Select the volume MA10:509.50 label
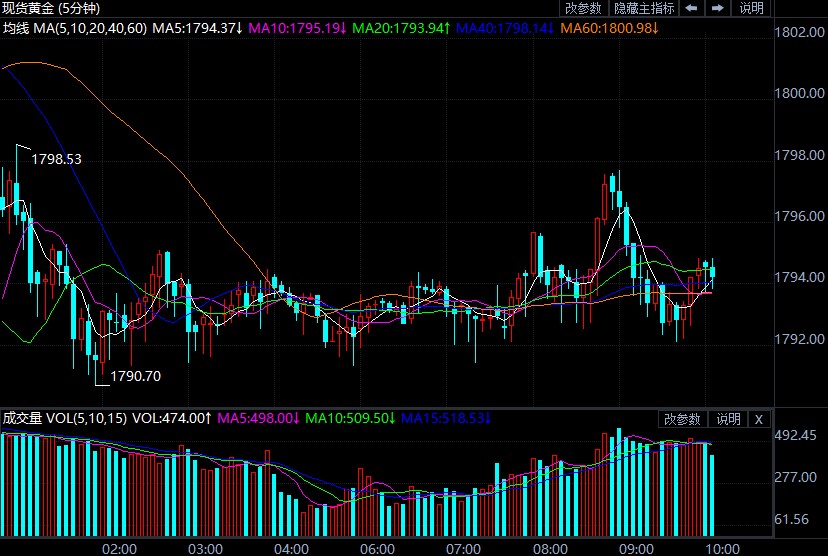The height and width of the screenshot is (556, 828). point(351,418)
